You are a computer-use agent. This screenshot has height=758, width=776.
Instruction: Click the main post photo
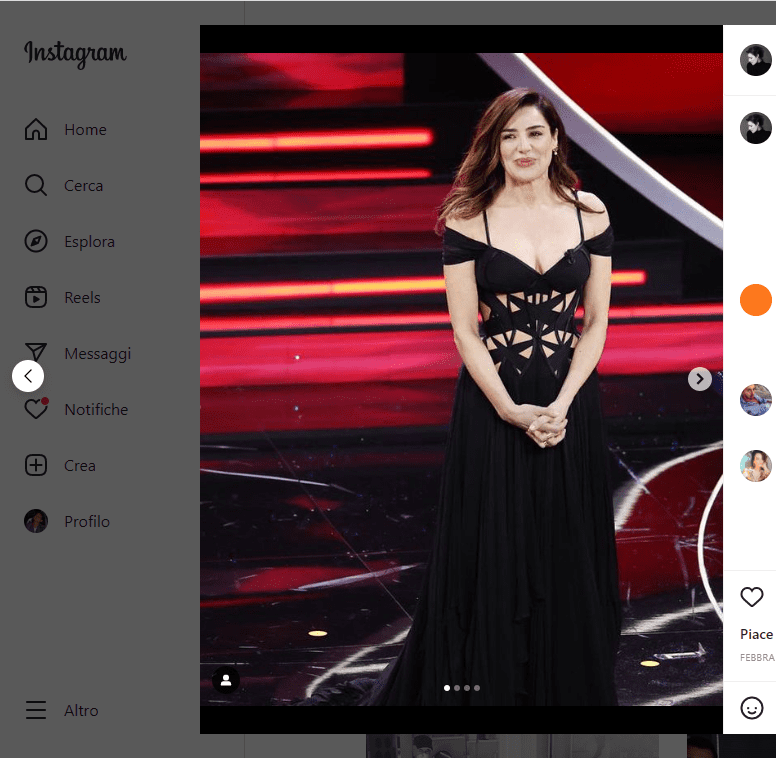[x=461, y=379]
